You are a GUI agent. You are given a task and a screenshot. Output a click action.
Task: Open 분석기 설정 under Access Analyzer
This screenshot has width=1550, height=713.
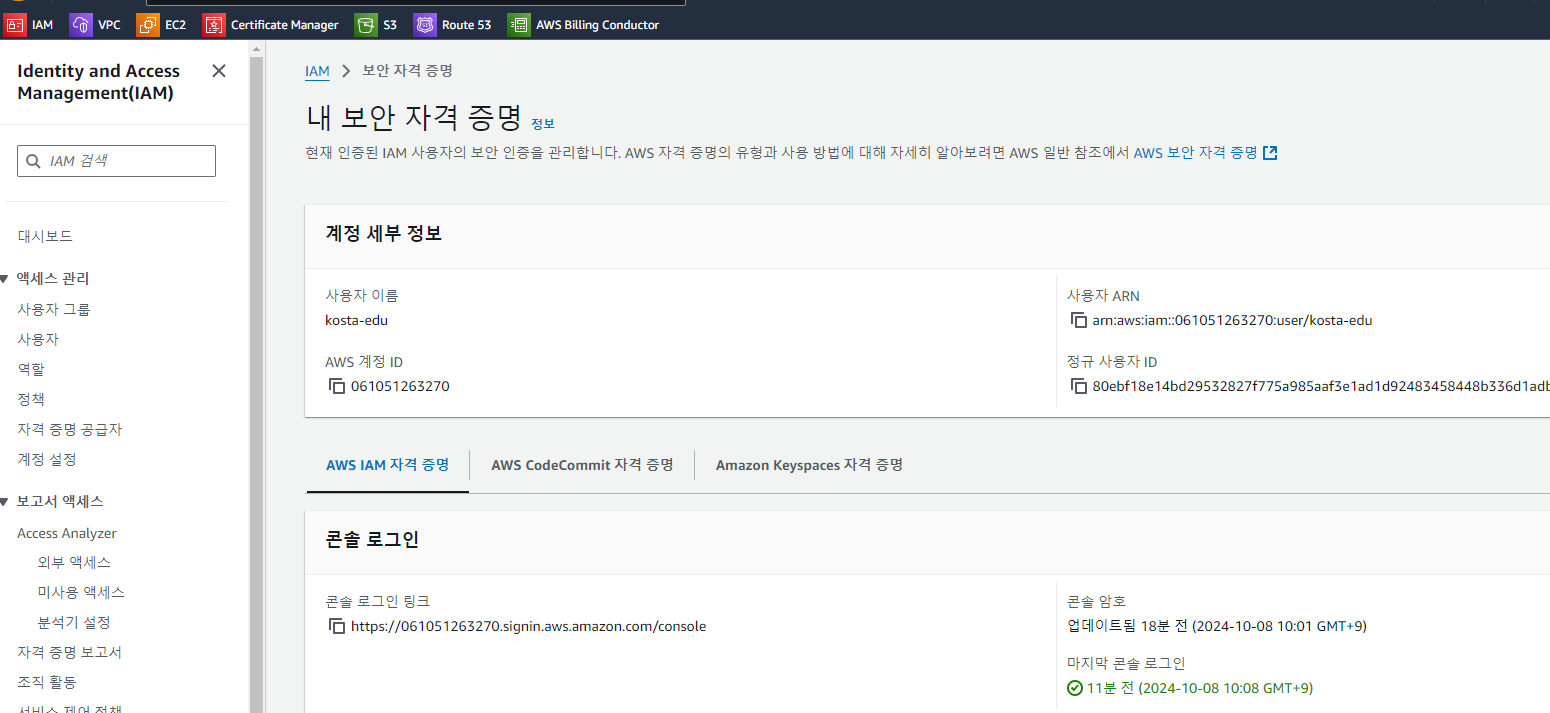(74, 622)
